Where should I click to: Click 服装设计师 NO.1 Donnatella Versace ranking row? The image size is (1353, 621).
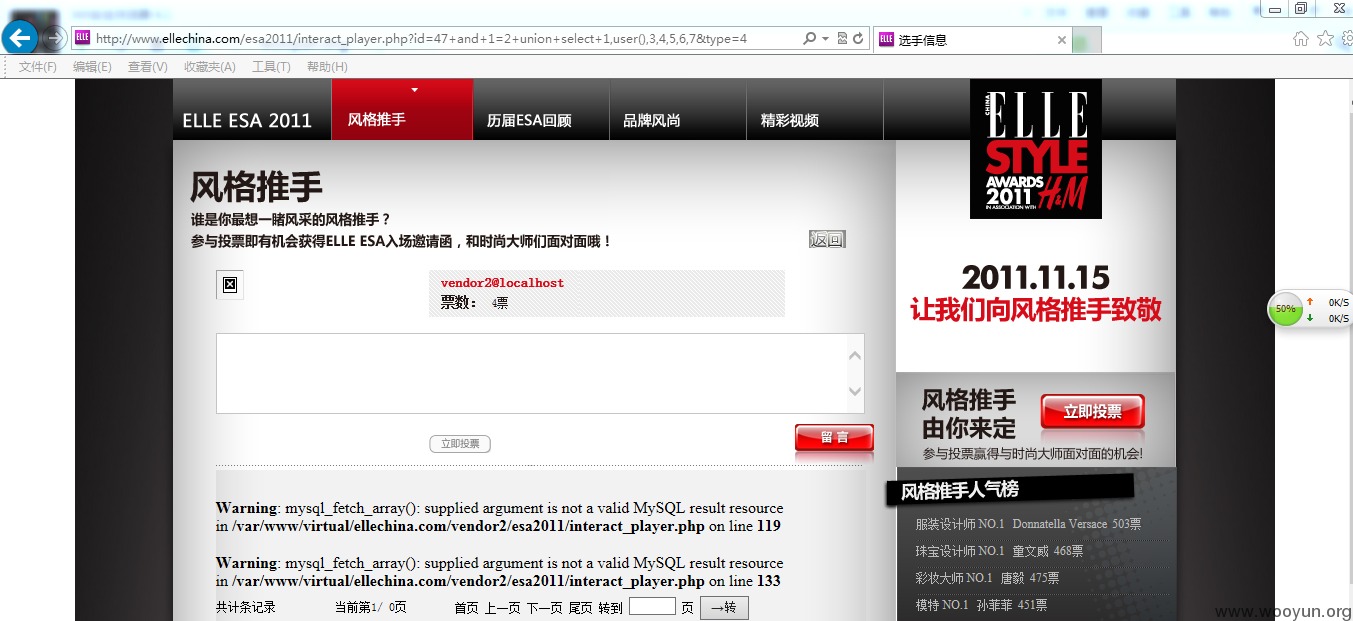click(1028, 524)
